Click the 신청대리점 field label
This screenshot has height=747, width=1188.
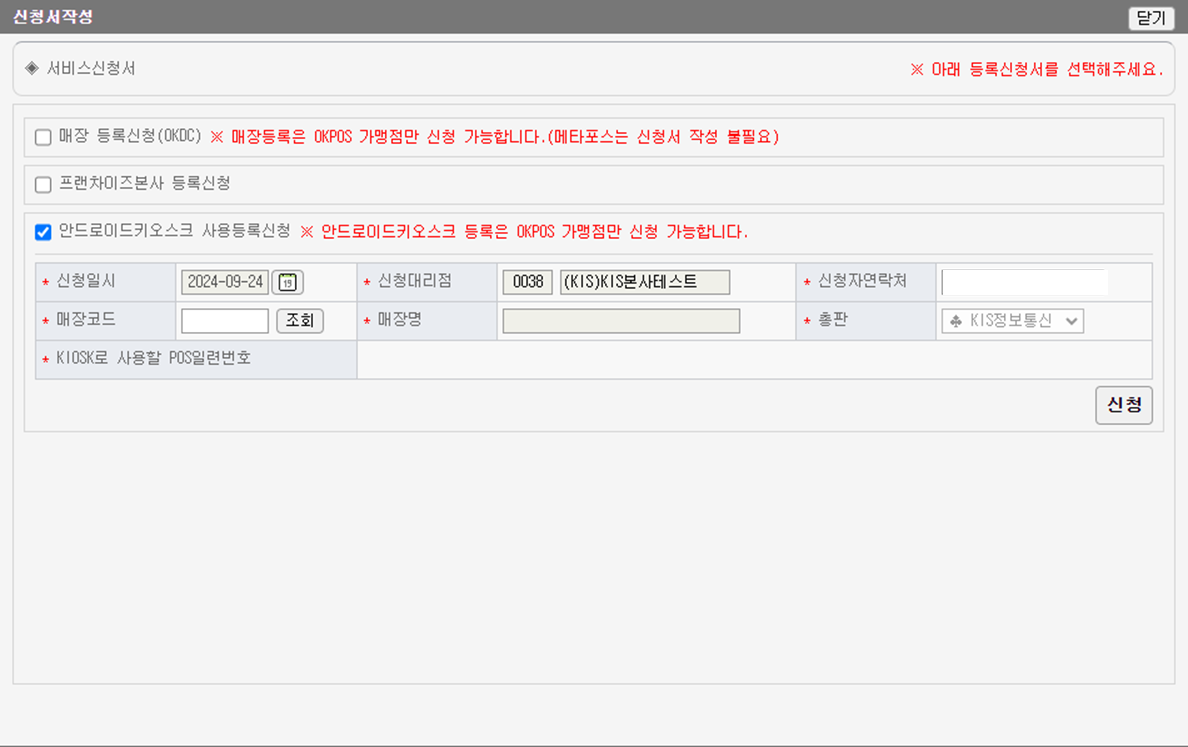[415, 282]
